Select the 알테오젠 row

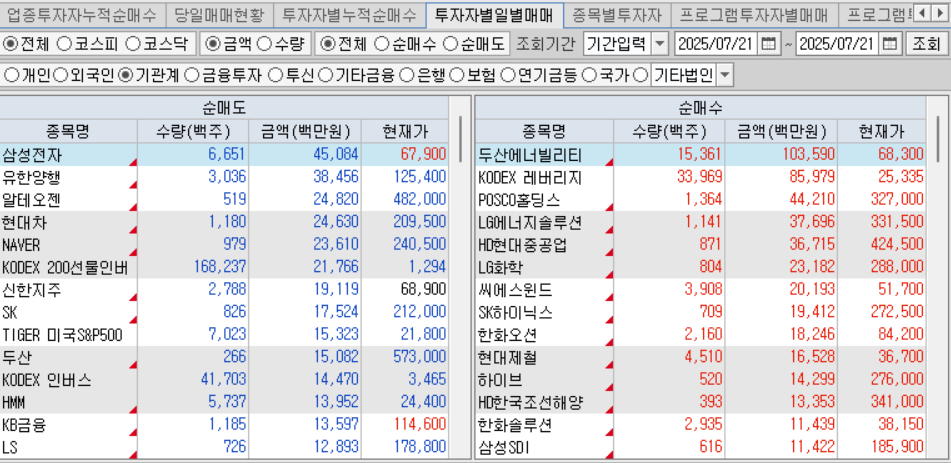click(224, 200)
